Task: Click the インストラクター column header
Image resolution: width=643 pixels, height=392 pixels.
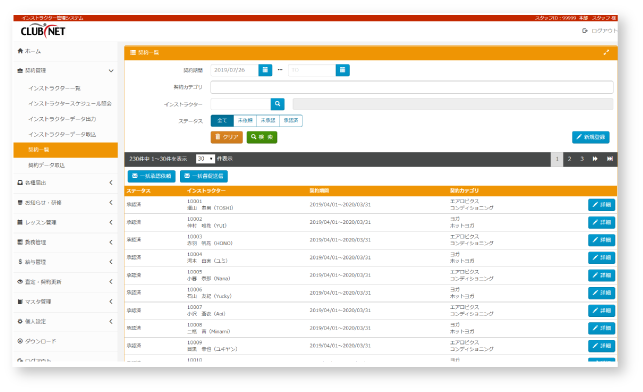Action: (x=206, y=191)
